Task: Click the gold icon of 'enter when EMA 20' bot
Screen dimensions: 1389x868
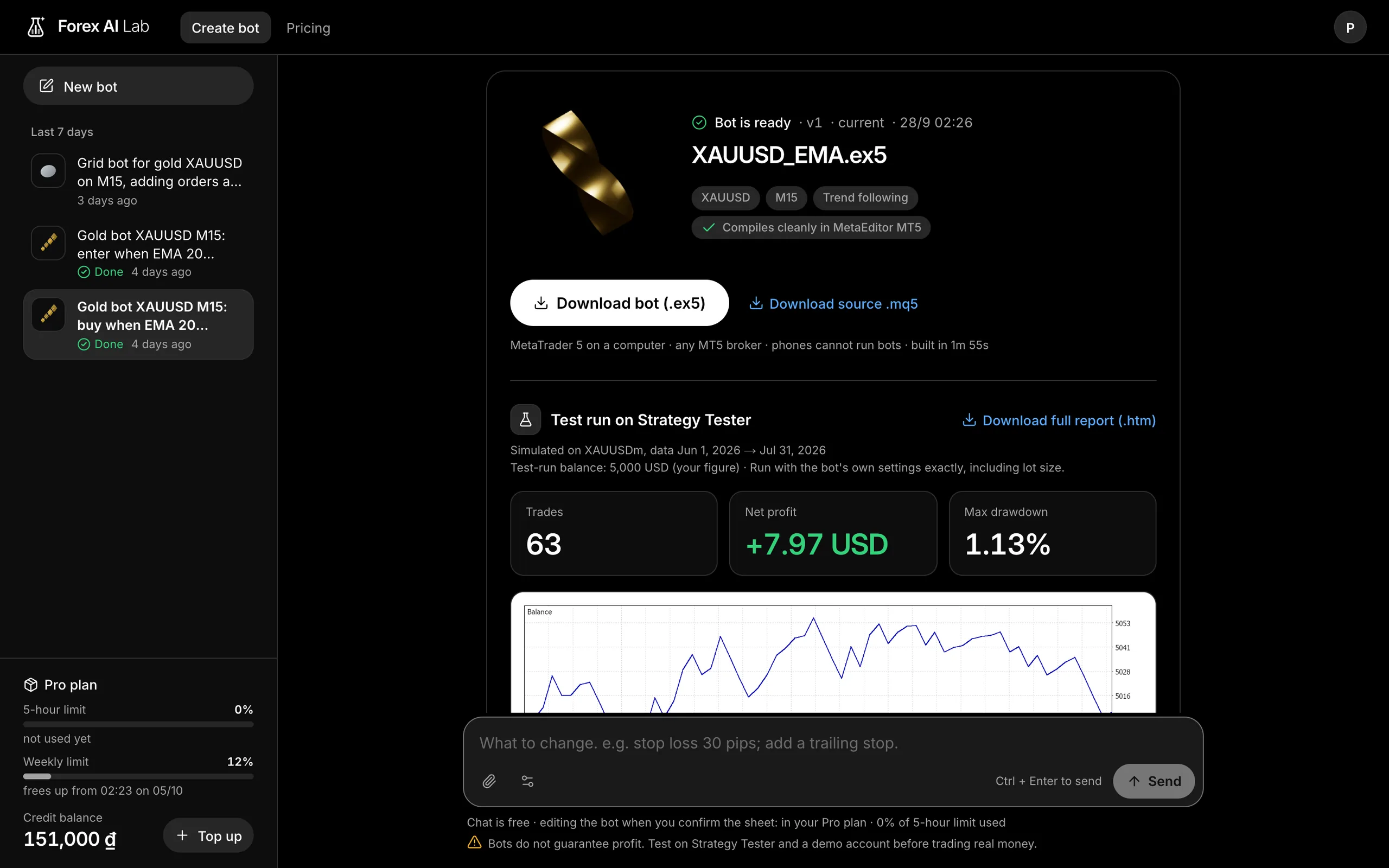Action: pos(48,243)
